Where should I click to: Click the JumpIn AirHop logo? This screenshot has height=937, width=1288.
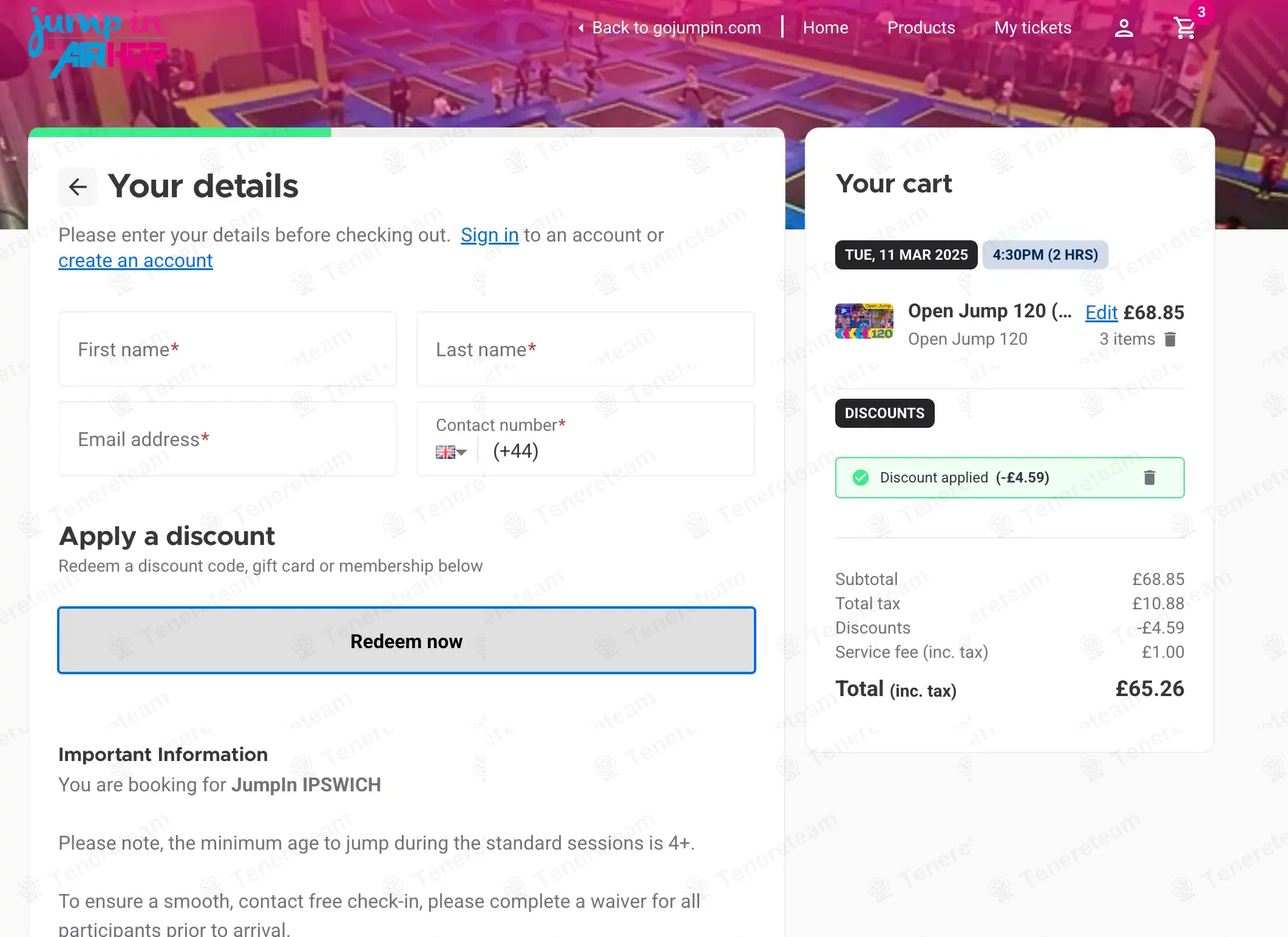coord(97,42)
